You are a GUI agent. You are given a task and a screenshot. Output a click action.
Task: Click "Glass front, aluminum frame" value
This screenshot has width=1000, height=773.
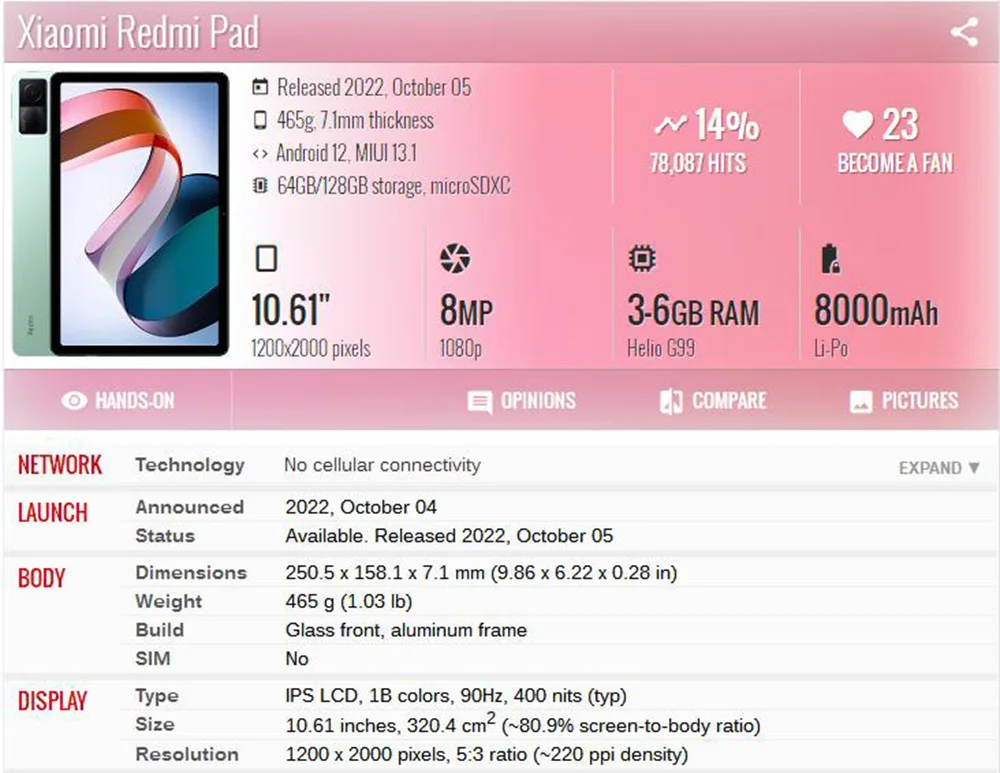[x=406, y=630]
